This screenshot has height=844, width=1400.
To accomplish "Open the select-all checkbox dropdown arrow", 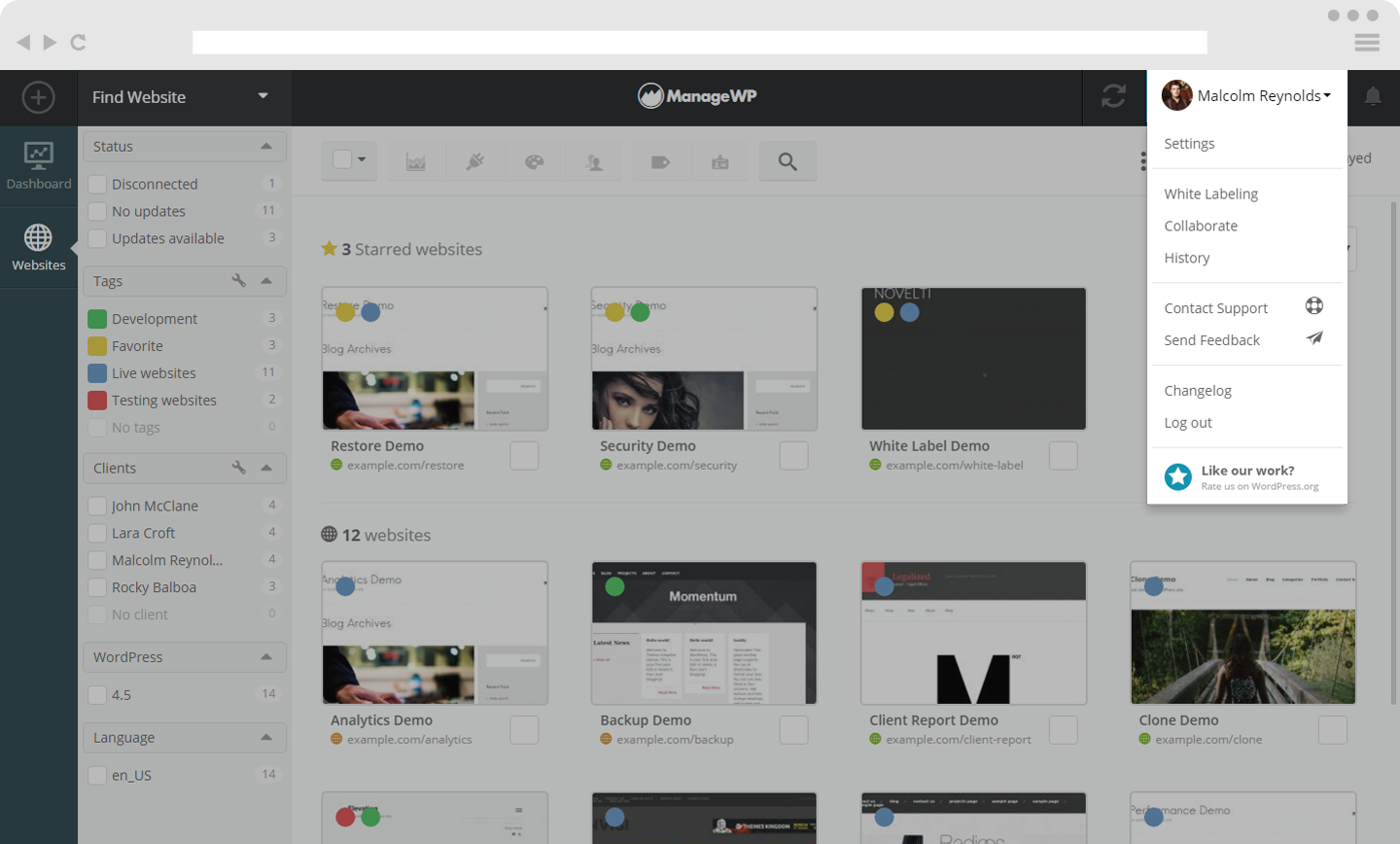I will (x=362, y=159).
